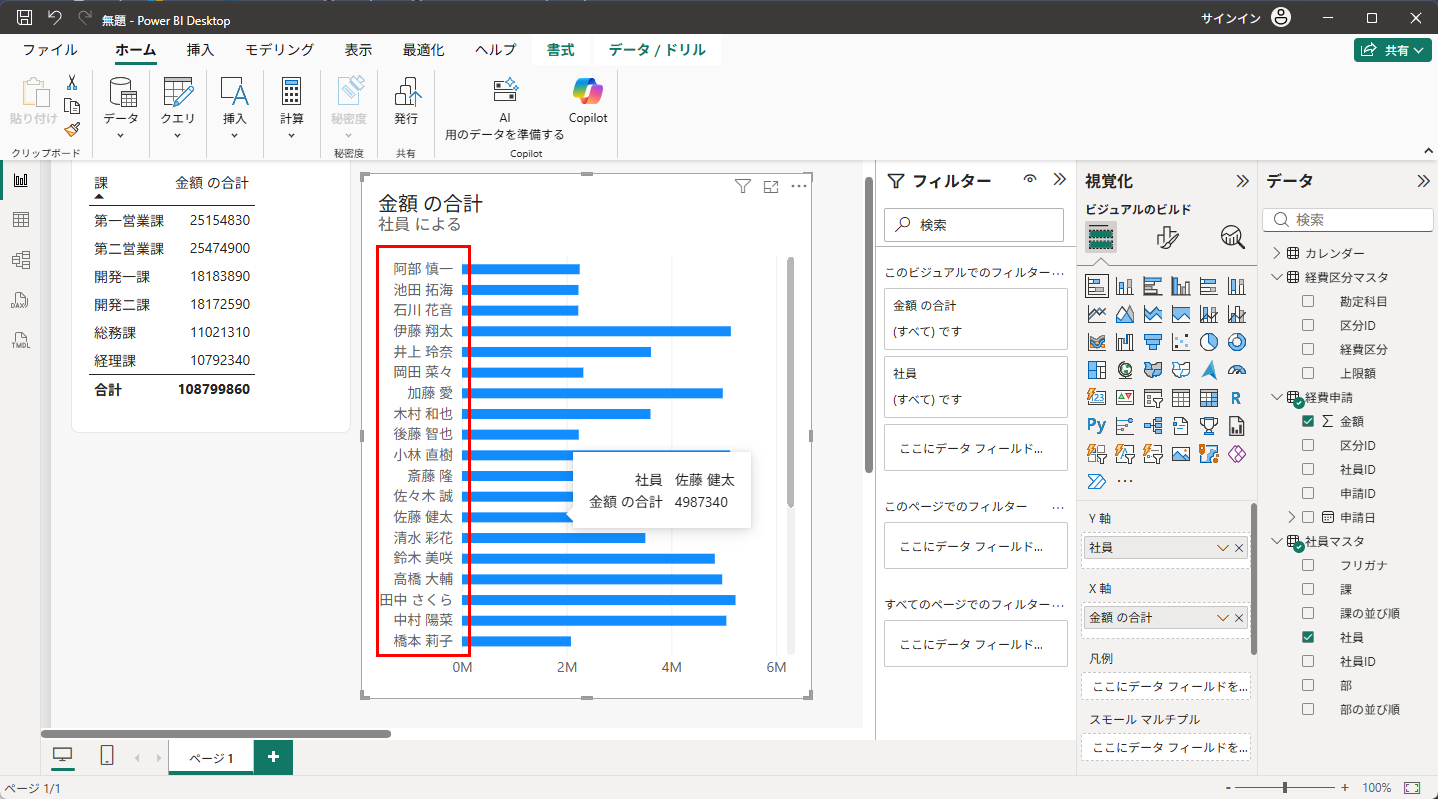Select the stacked bar chart visual
This screenshot has width=1438, height=799.
pos(1097,286)
